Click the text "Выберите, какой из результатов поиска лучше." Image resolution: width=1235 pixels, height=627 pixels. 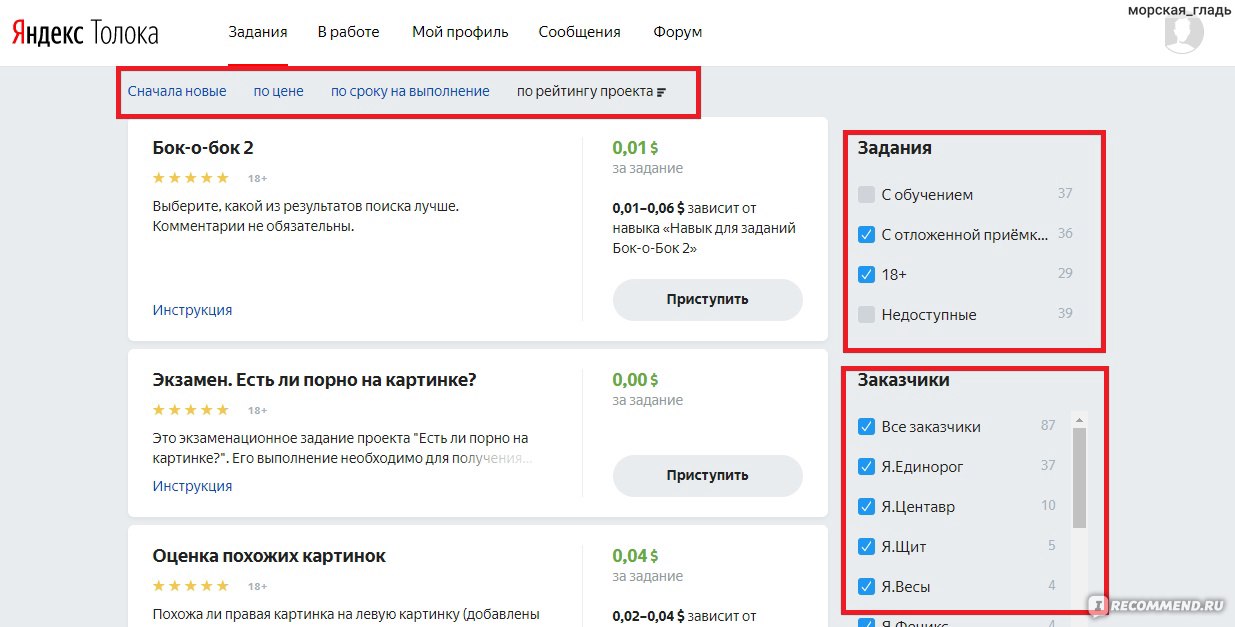[x=306, y=206]
